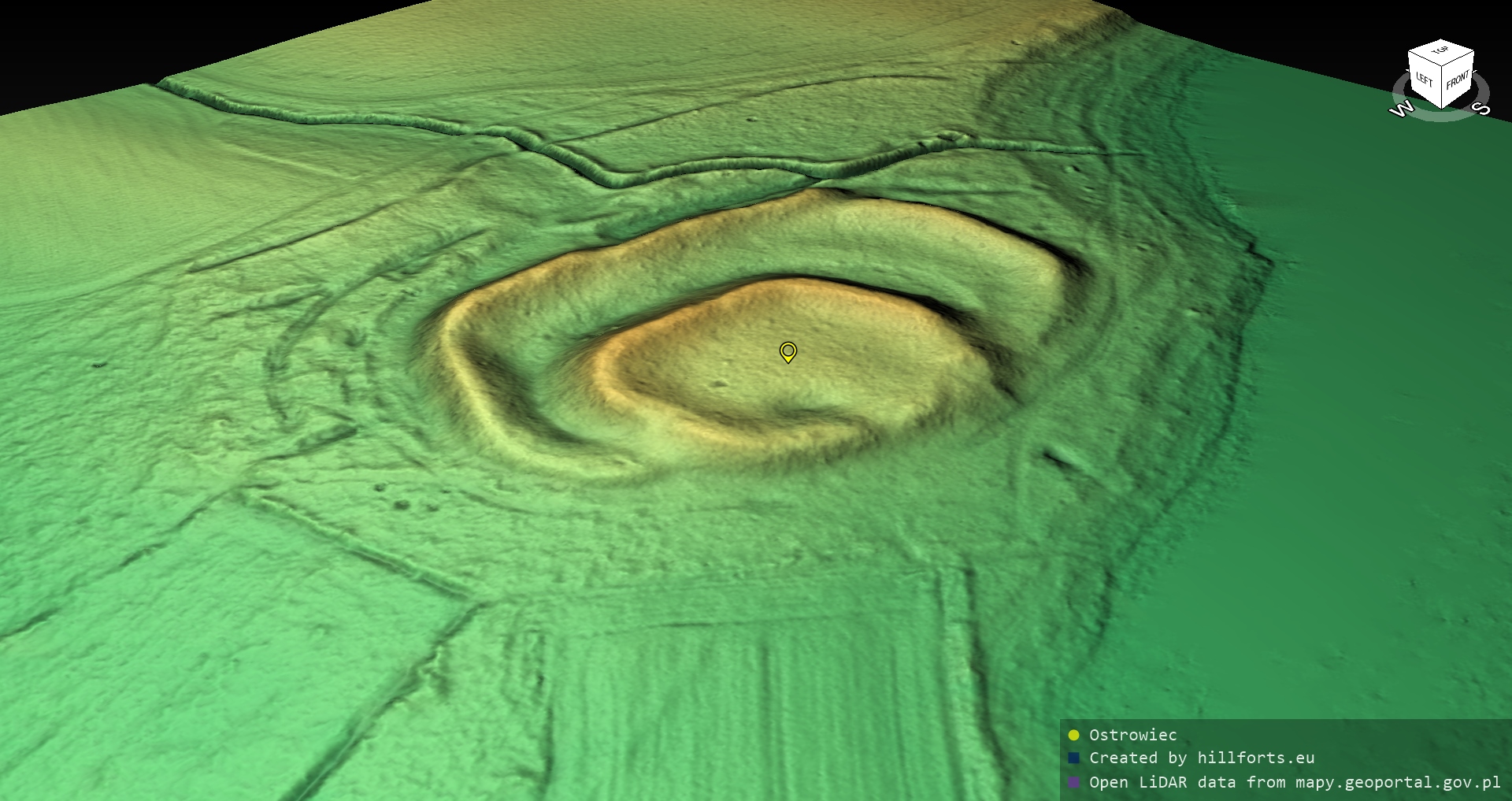Click the edge between LEFT and FRONT faces
This screenshot has height=801, width=1512.
pos(1442,87)
